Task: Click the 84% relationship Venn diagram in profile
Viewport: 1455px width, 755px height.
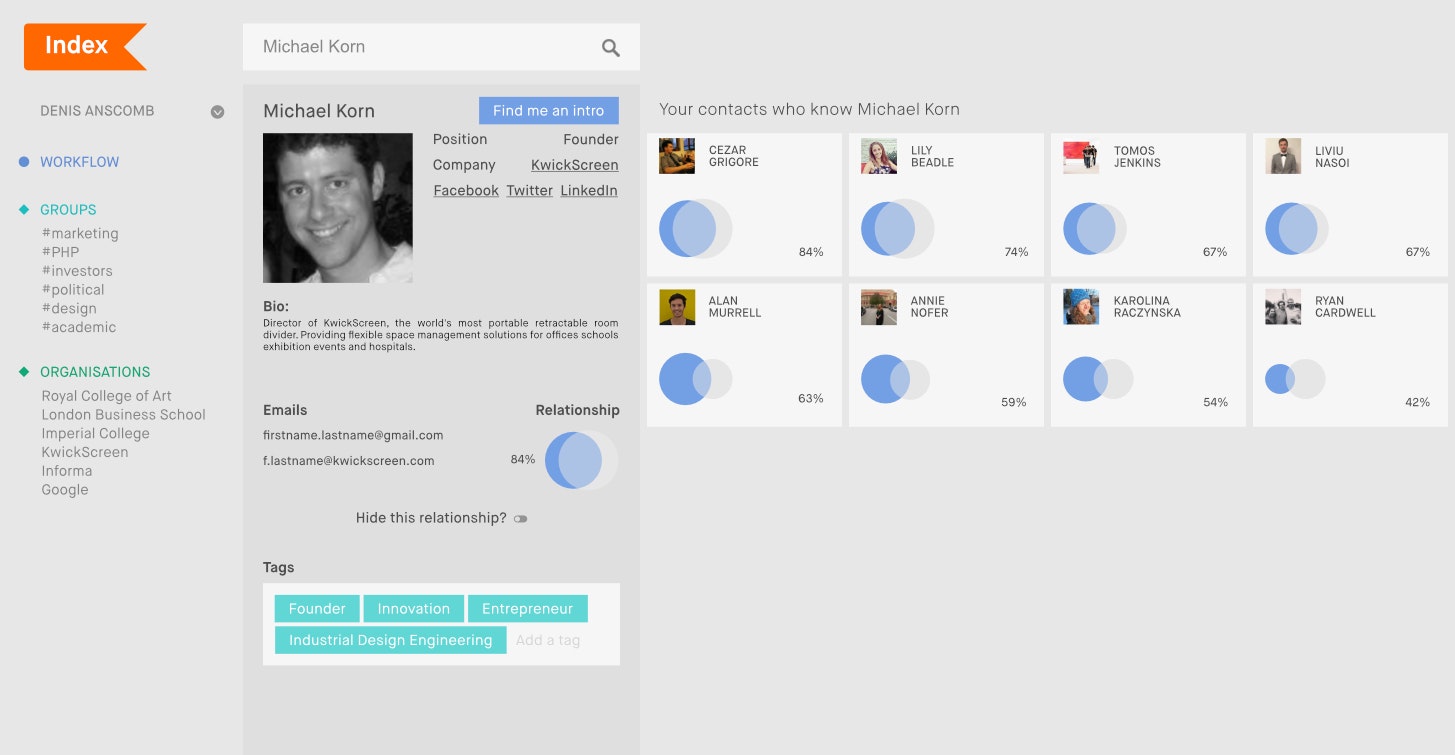Action: point(581,460)
